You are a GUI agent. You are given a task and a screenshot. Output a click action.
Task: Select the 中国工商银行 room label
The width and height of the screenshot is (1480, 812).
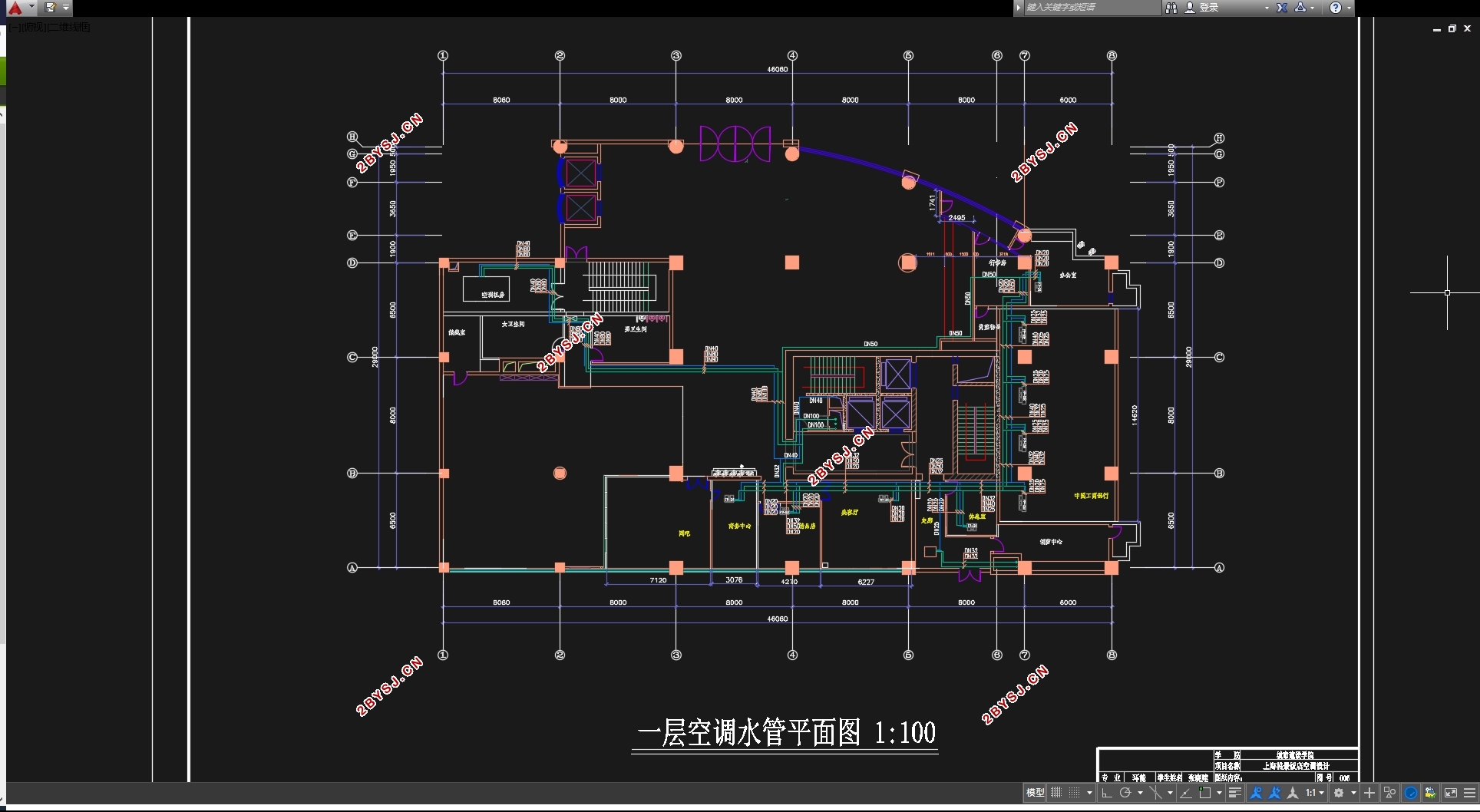(x=1091, y=496)
